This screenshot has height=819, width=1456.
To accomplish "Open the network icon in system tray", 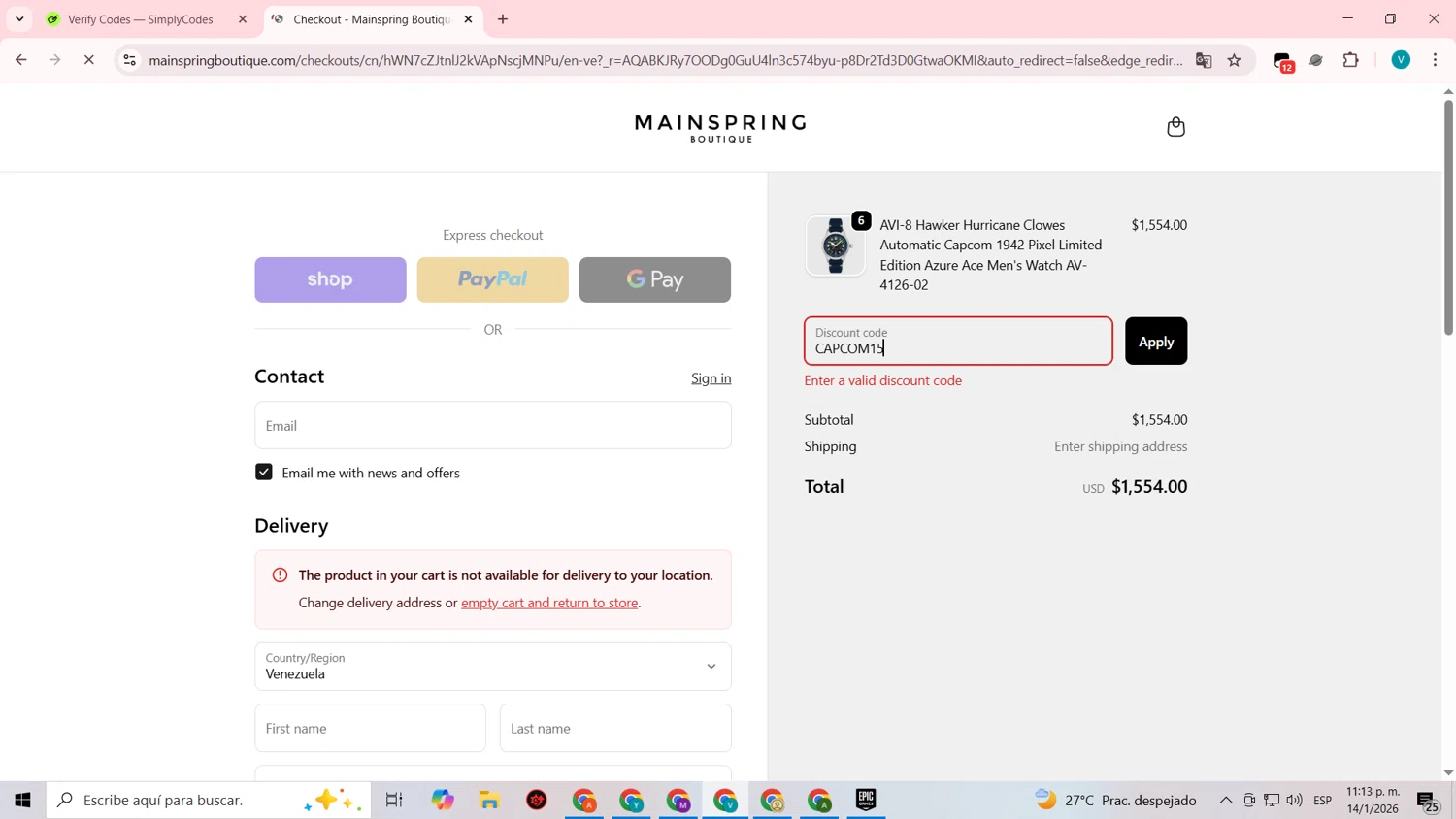I will tap(1272, 801).
